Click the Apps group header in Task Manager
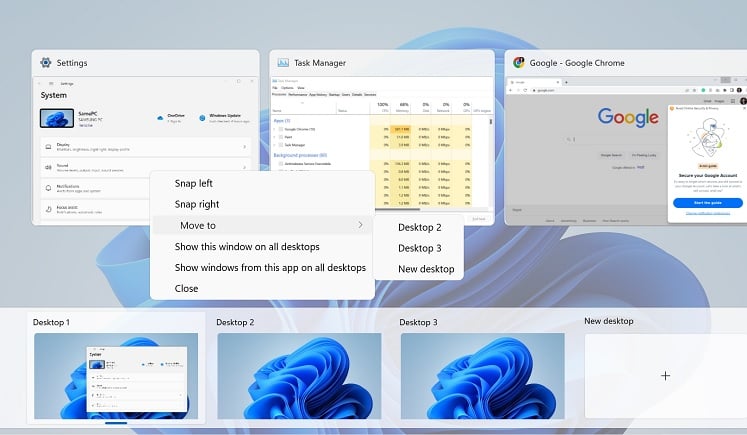Viewport: 747px width, 435px height. click(282, 121)
